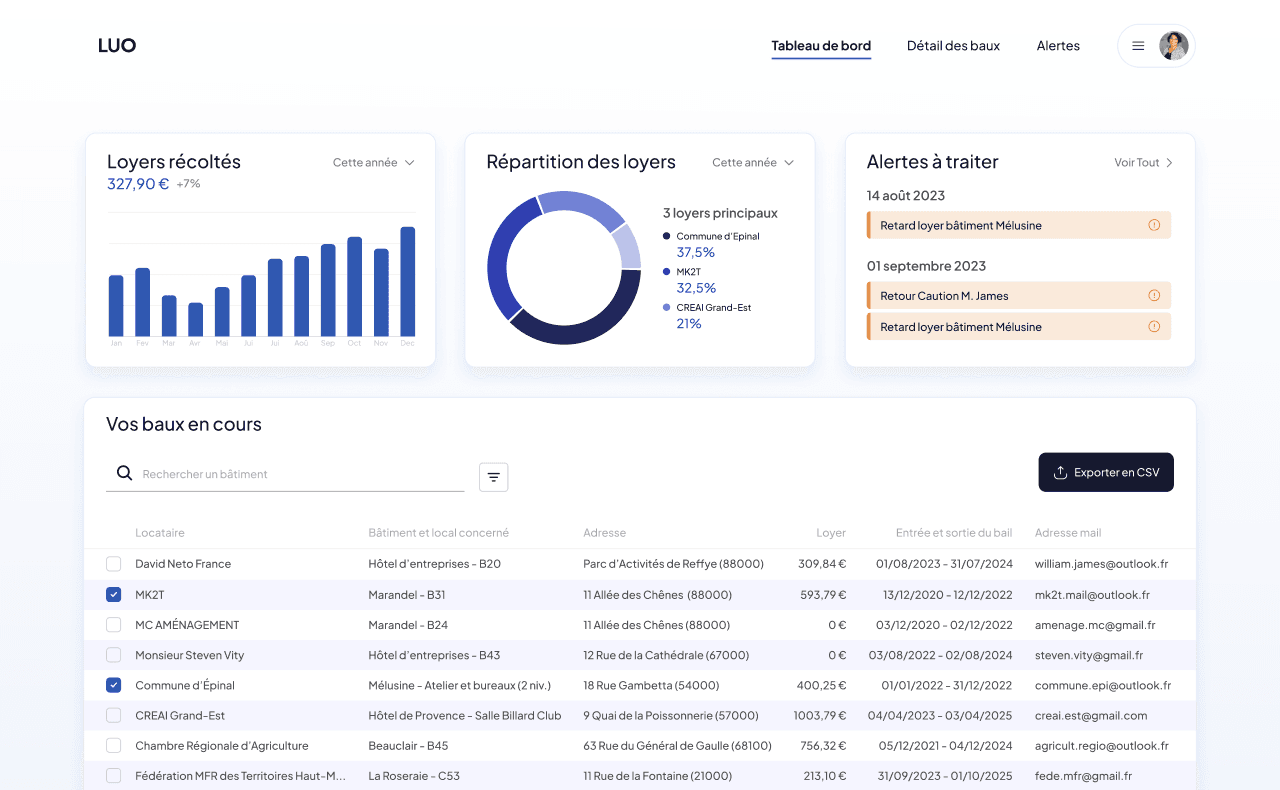Switch to Détail des baux tab
Image resolution: width=1280 pixels, height=790 pixels.
[x=953, y=46]
